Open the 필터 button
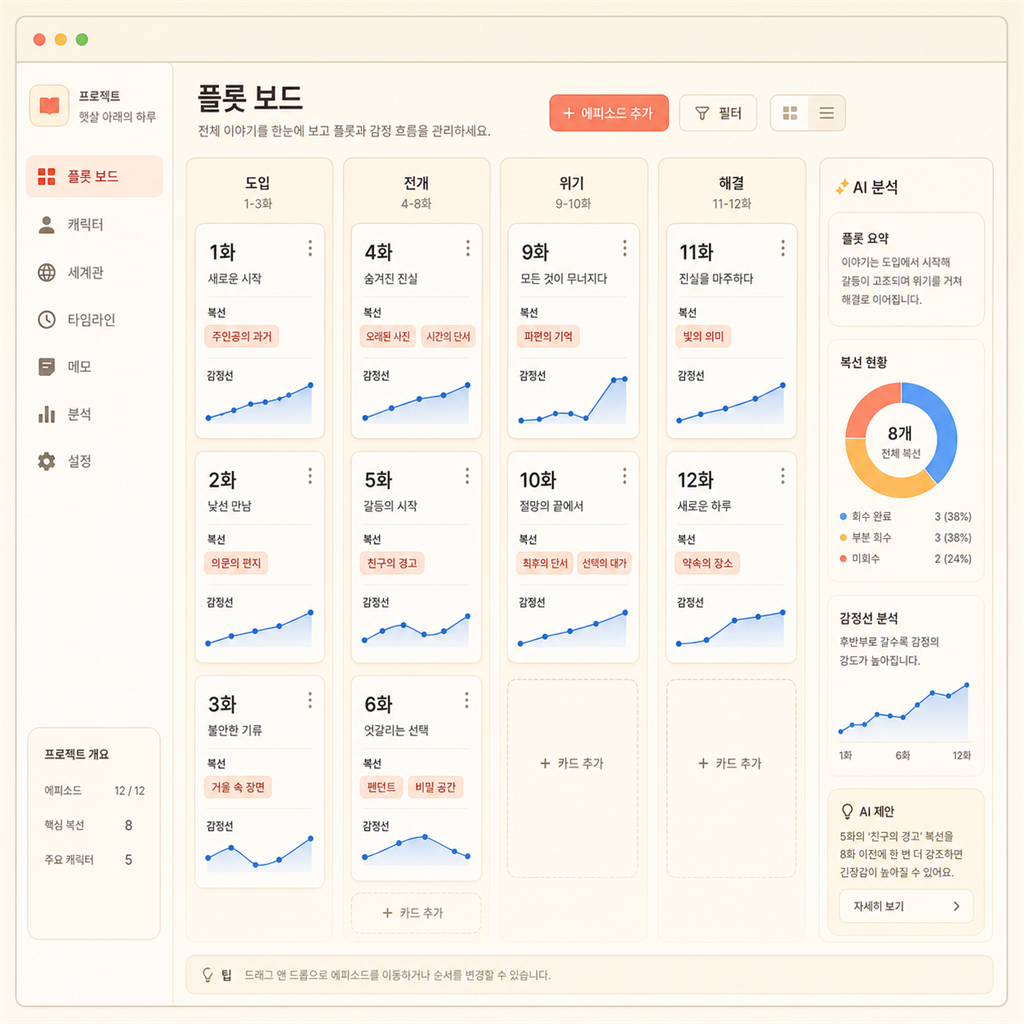Viewport: 1024px width, 1024px height. tap(718, 113)
